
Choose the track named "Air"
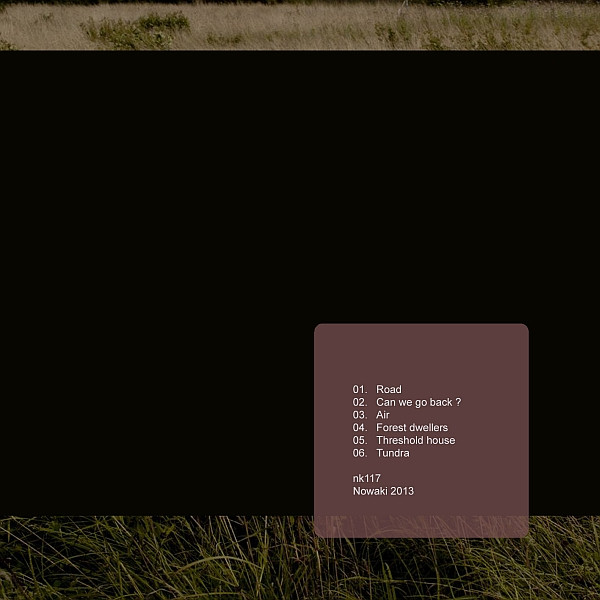coord(382,415)
